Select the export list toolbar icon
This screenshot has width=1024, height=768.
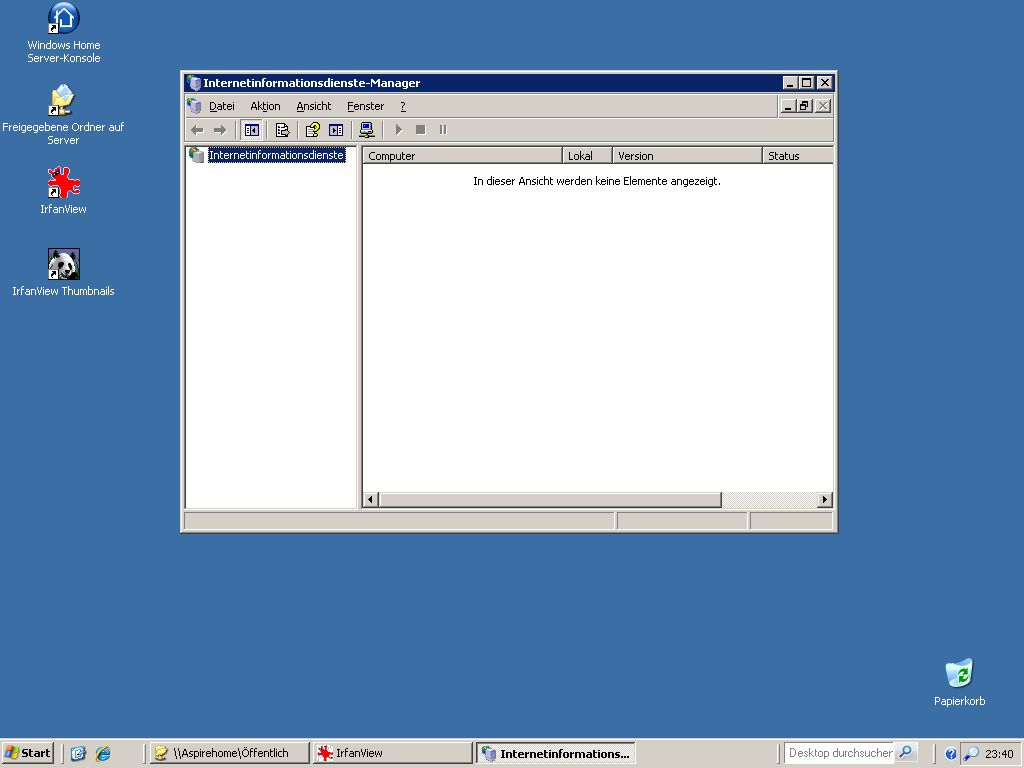point(282,129)
